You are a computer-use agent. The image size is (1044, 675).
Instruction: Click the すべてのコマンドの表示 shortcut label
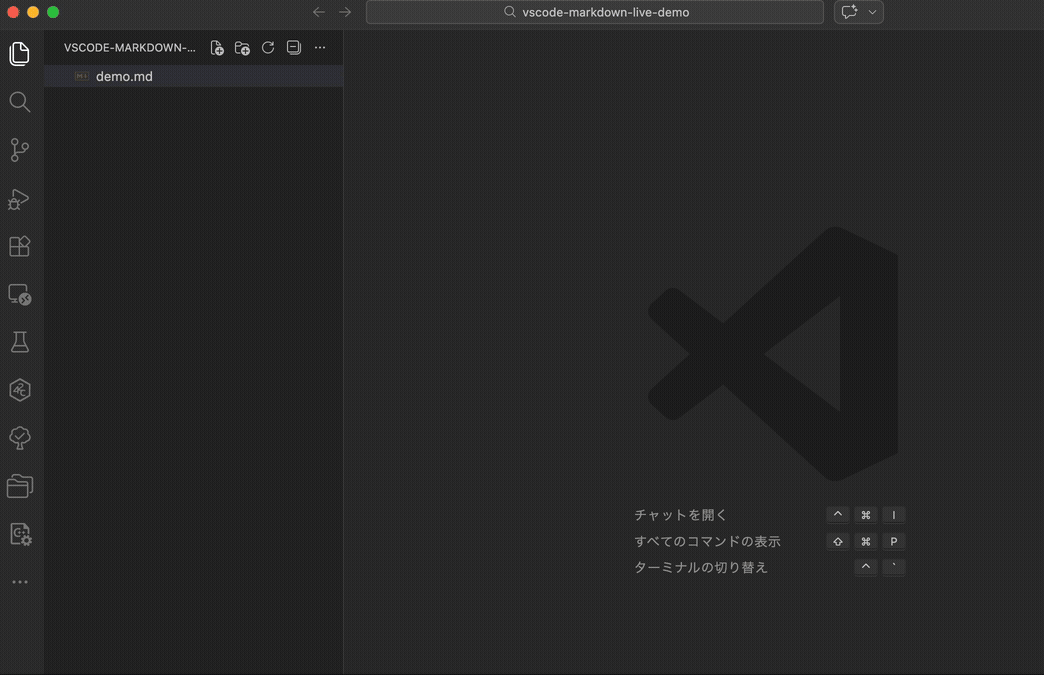pyautogui.click(x=707, y=541)
